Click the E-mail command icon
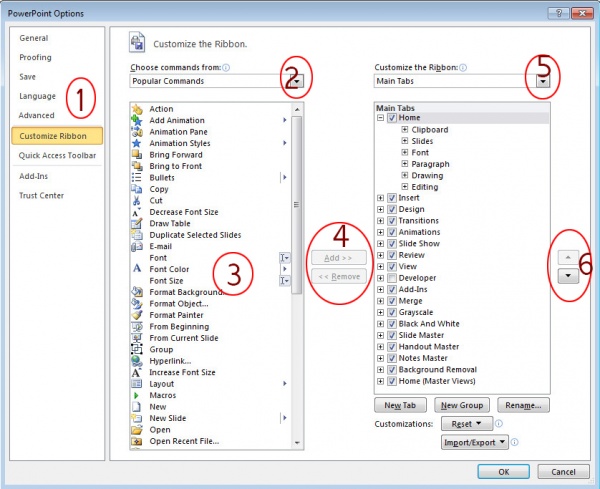600x489 pixels. 137,246
